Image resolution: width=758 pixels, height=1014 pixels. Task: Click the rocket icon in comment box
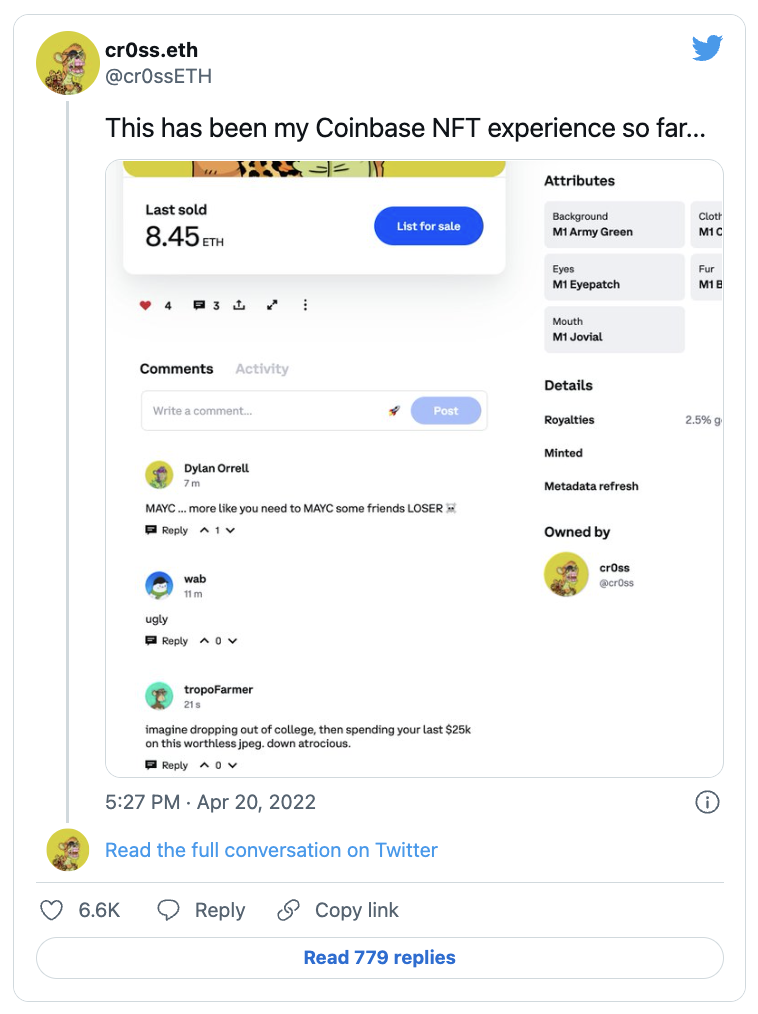click(x=395, y=411)
